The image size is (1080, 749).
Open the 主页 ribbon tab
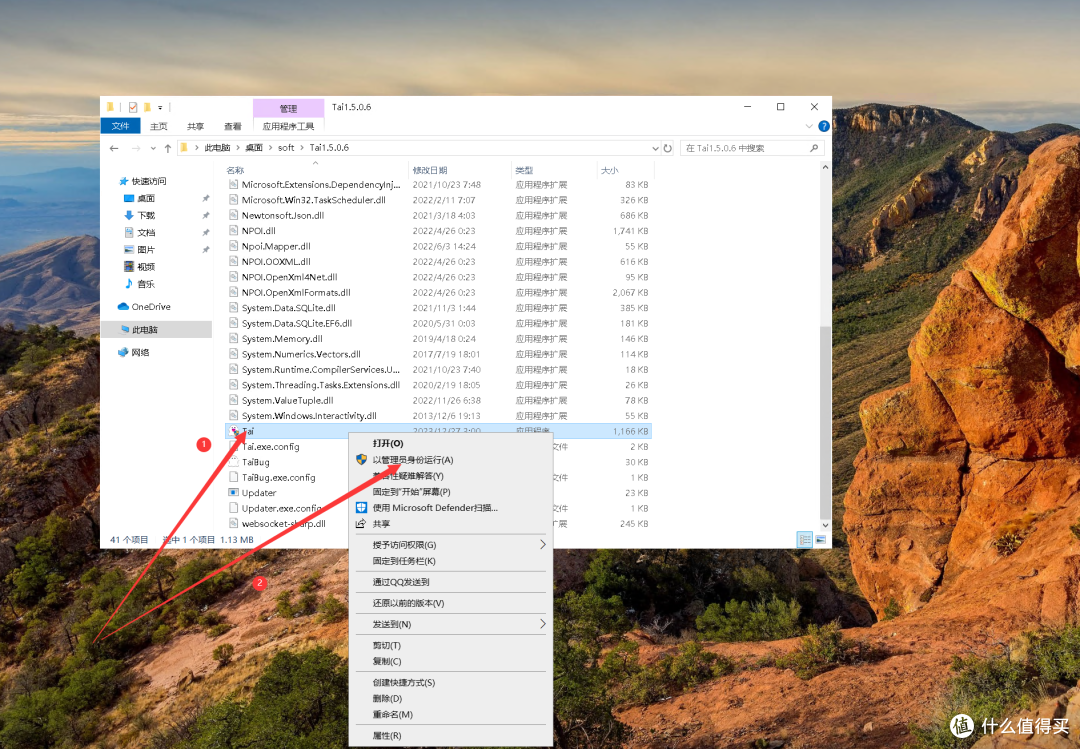[x=159, y=126]
